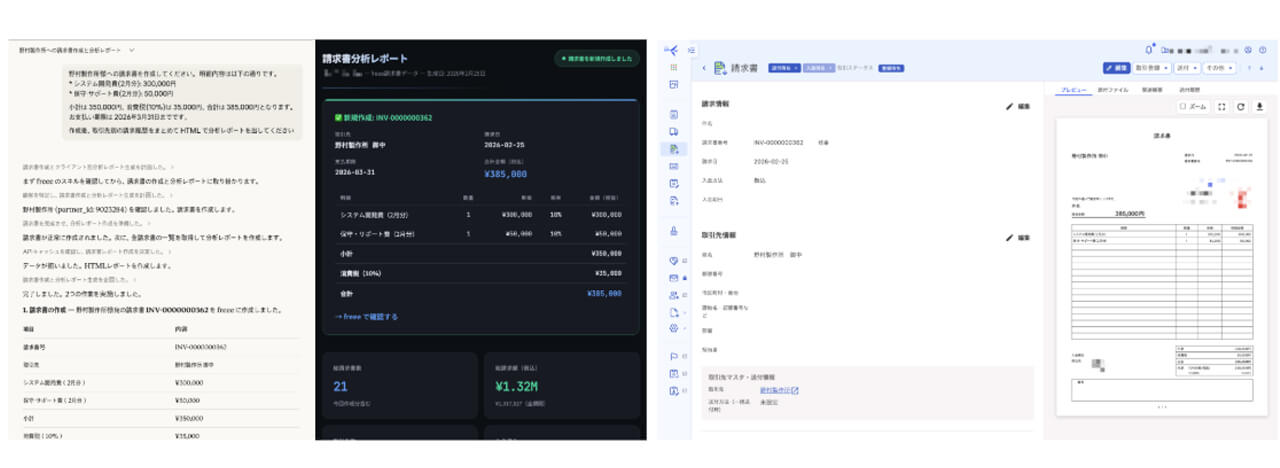Viewport: 1280px width, 468px height.
Task: Click the 未設定 value under 取引先マスタ
Action: point(771,404)
